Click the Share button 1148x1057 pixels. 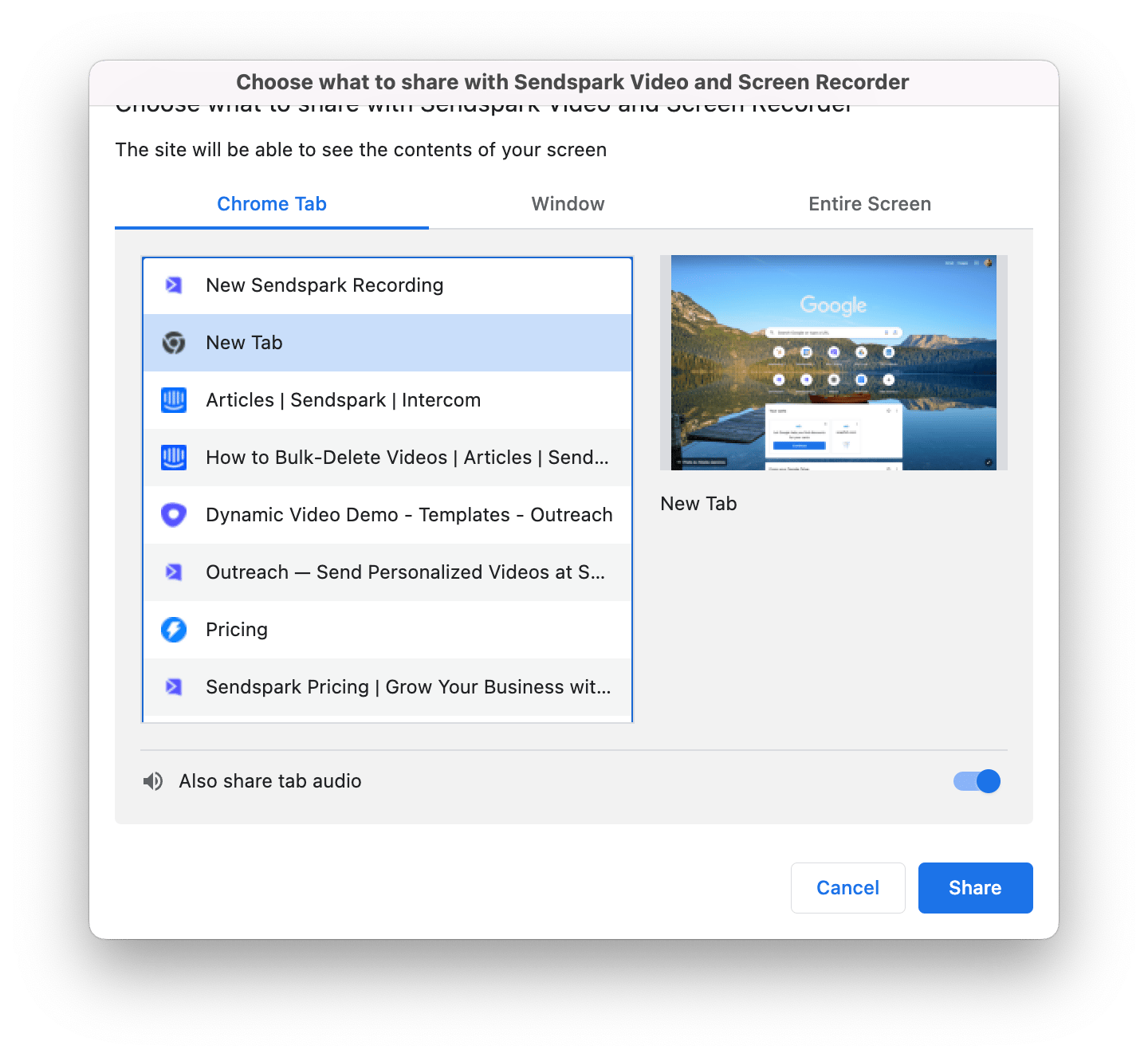[976, 888]
